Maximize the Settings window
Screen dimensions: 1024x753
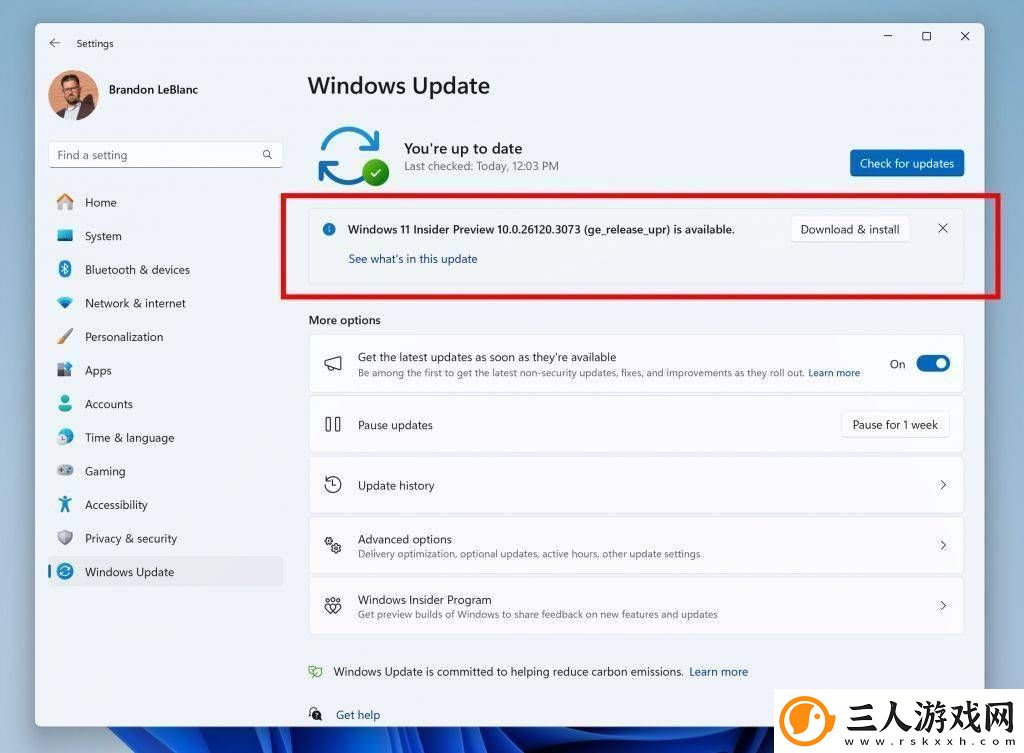point(926,36)
